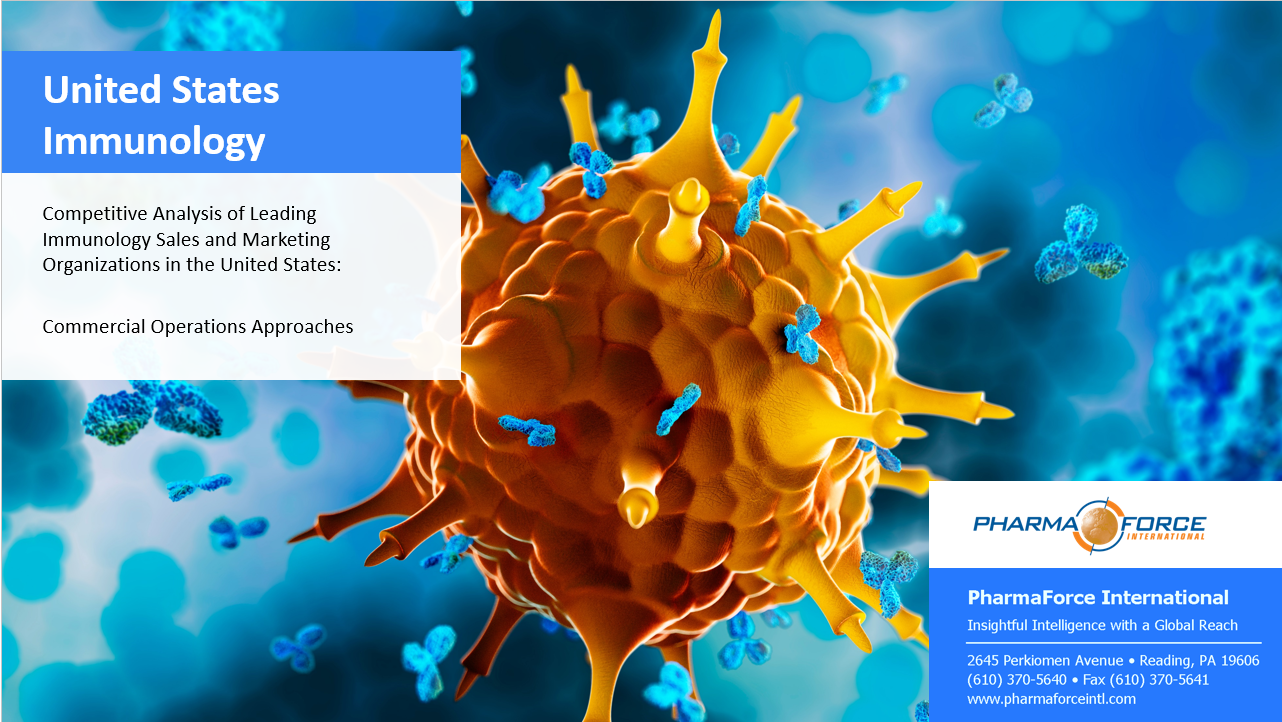Select the tall yellow spike atop the virus
The width and height of the screenshot is (1282, 722).
coord(712,60)
